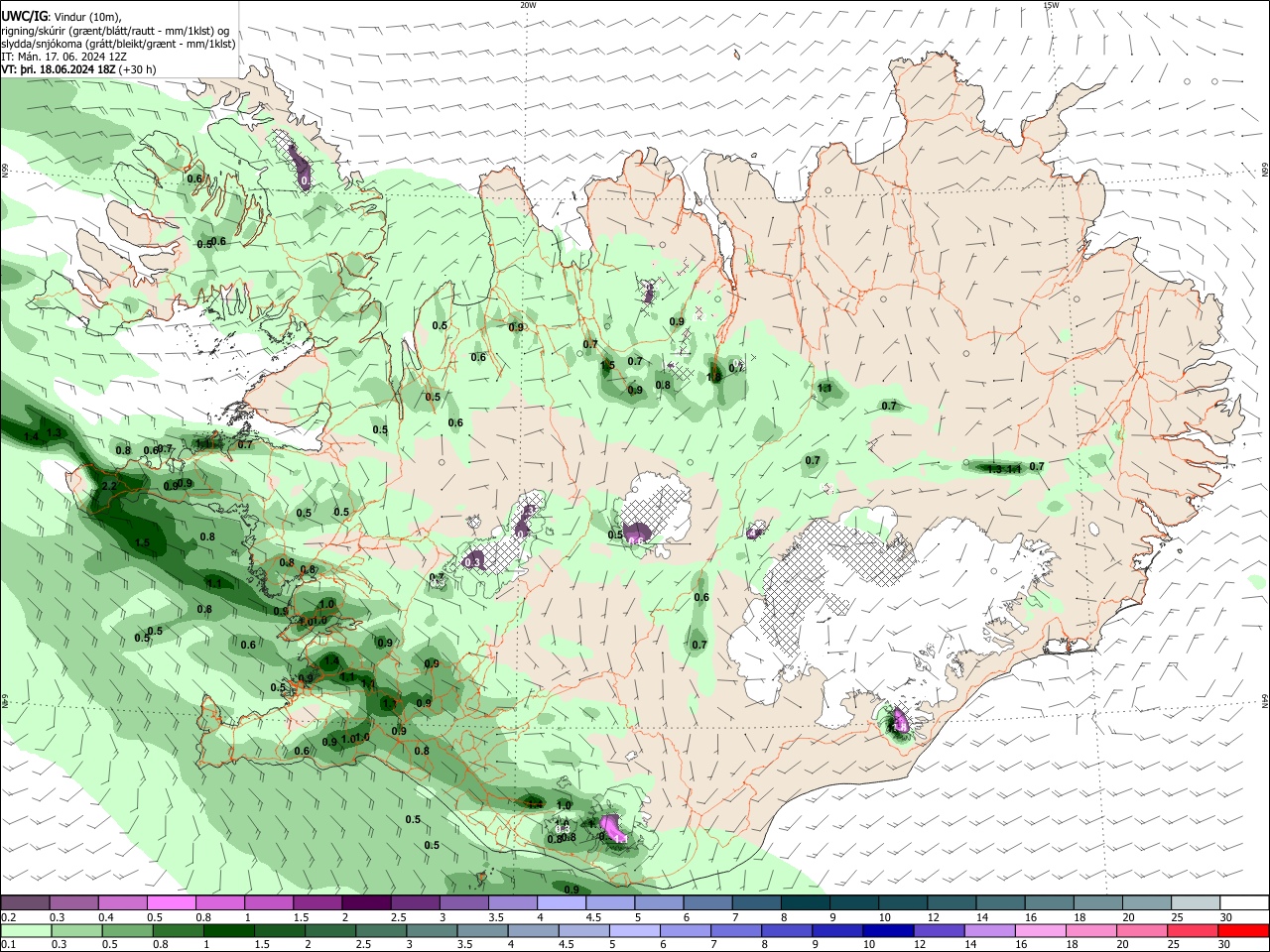The width and height of the screenshot is (1270, 952).
Task: Click the 'UWC/IG: Vindur (10m)' title text
Action: pos(62,16)
